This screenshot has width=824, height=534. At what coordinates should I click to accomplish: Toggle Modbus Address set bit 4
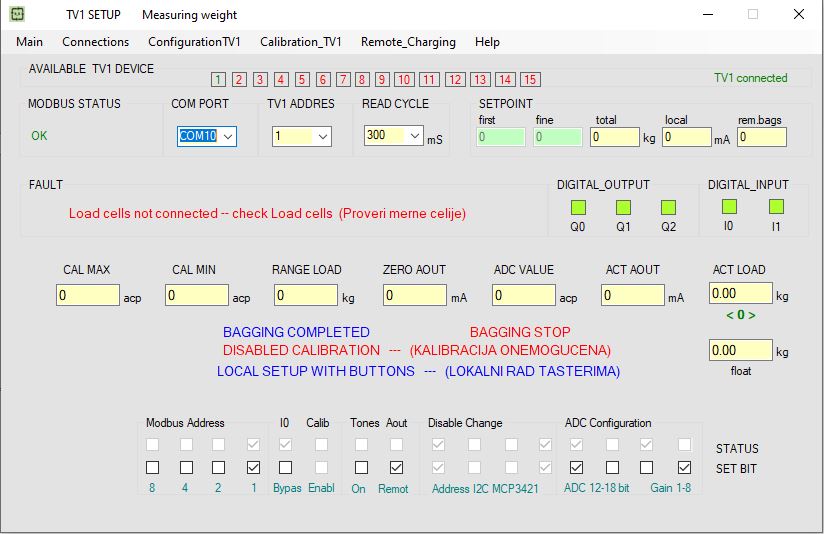point(186,467)
